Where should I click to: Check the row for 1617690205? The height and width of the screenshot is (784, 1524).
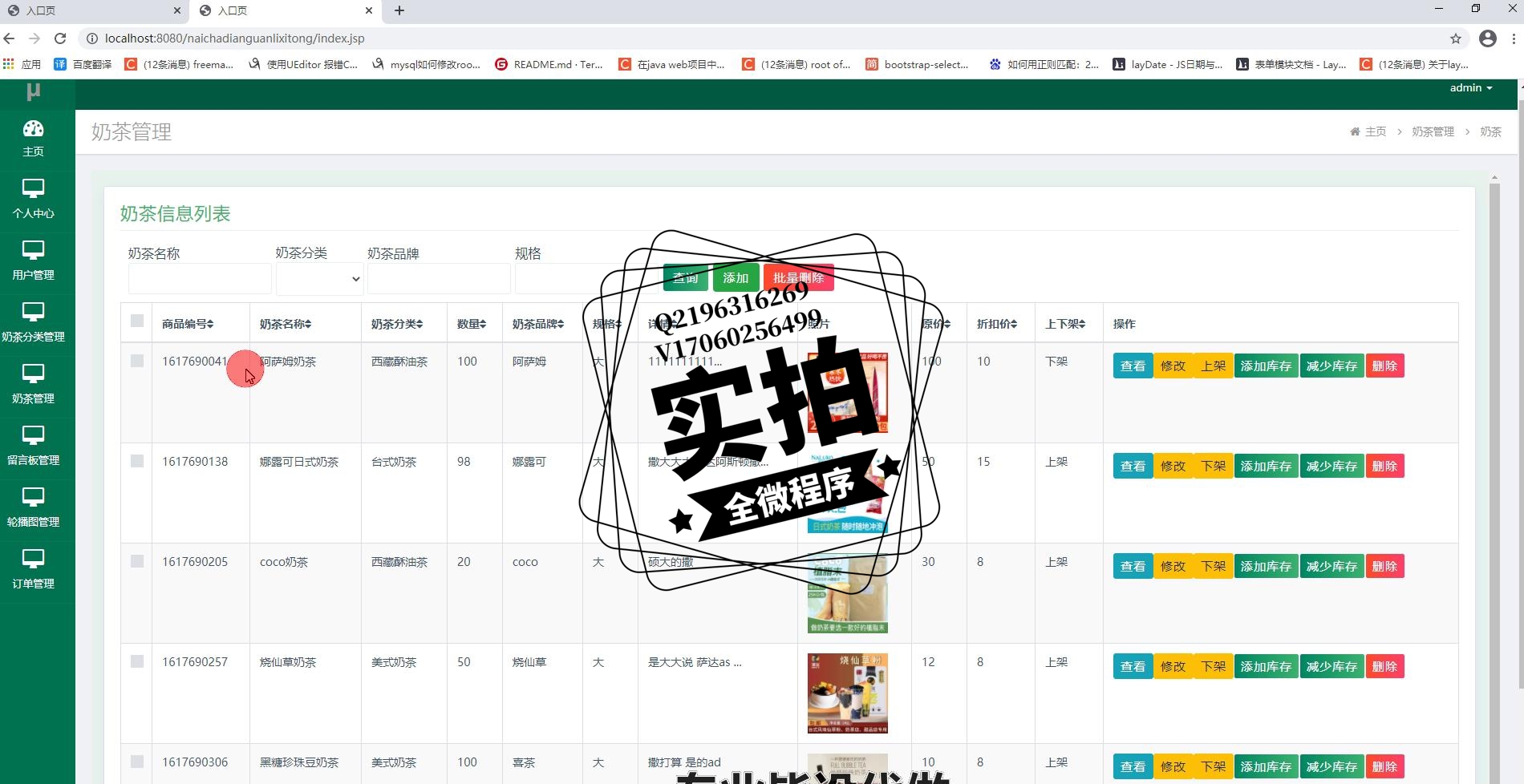pyautogui.click(x=137, y=561)
